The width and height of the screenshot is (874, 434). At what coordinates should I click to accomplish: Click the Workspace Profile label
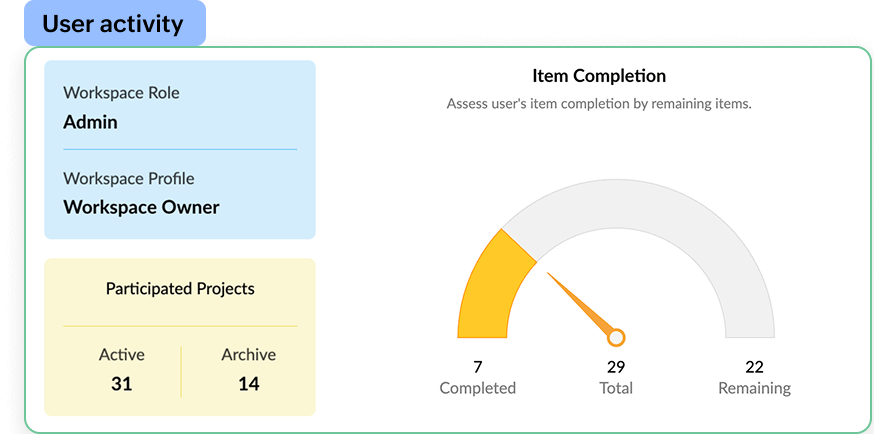pyautogui.click(x=128, y=179)
